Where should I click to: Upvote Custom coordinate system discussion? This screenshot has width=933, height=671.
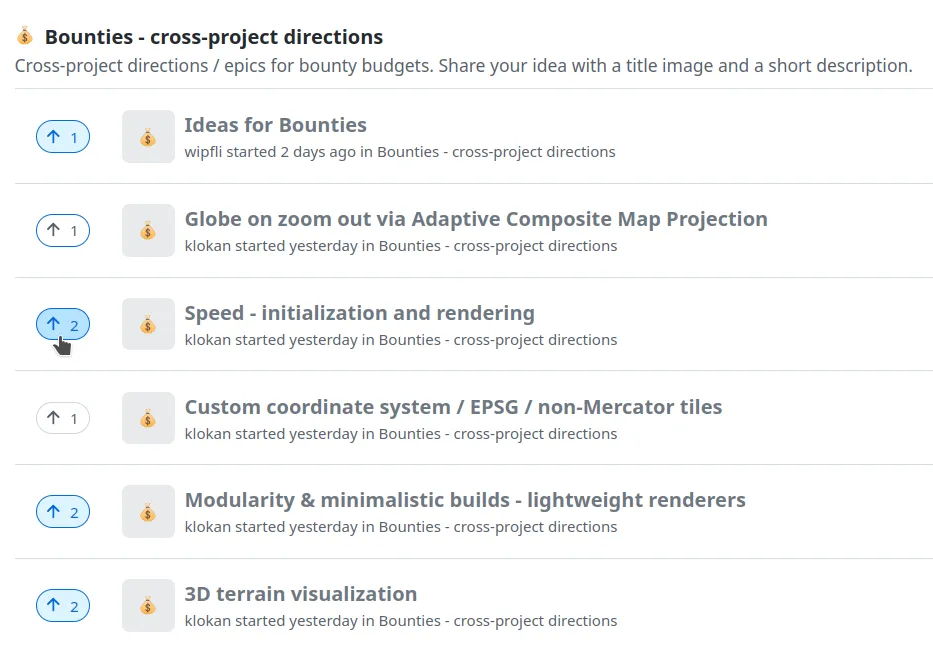pos(63,418)
